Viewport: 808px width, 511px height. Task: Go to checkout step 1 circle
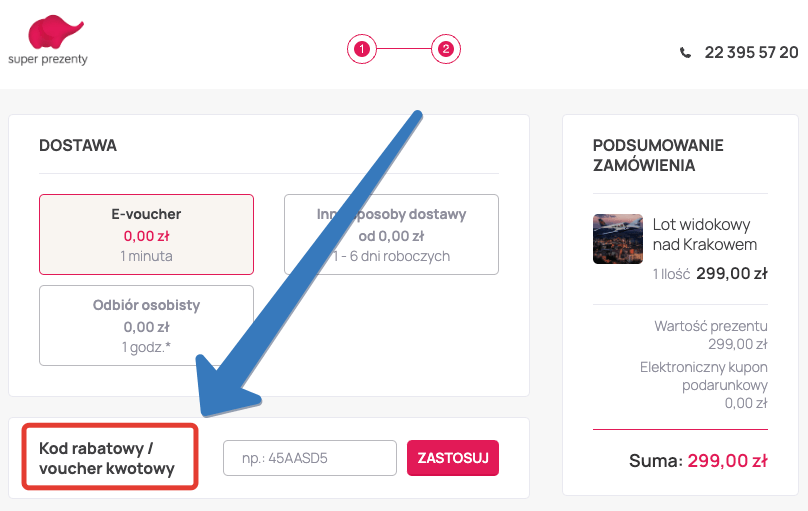[361, 48]
